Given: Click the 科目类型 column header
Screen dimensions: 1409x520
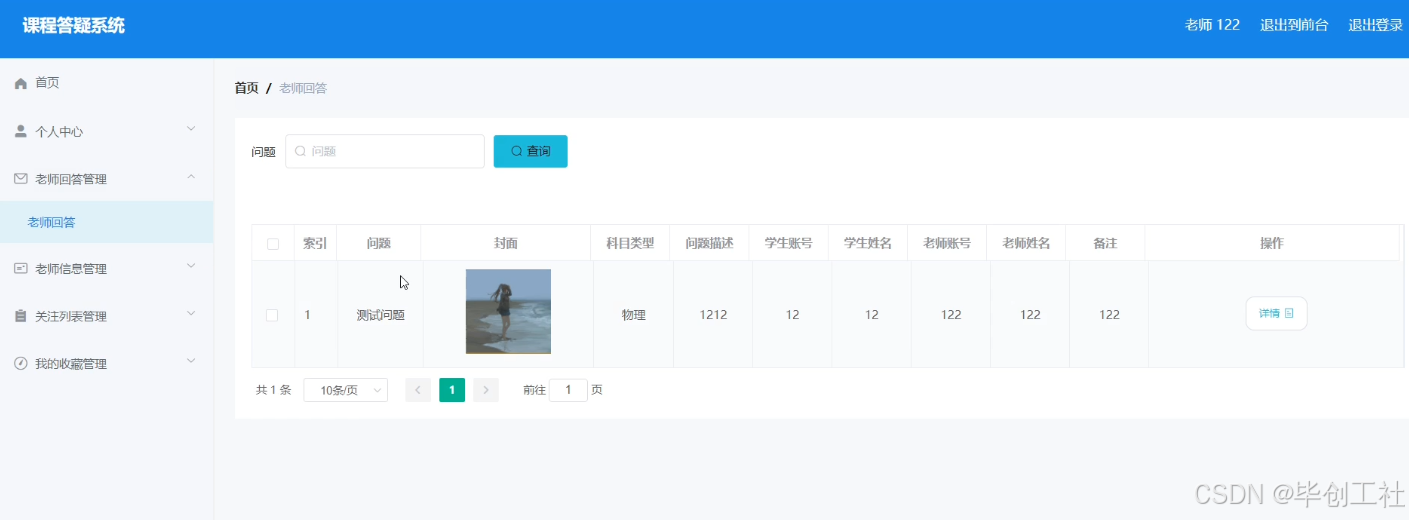Looking at the screenshot, I should 630,244.
